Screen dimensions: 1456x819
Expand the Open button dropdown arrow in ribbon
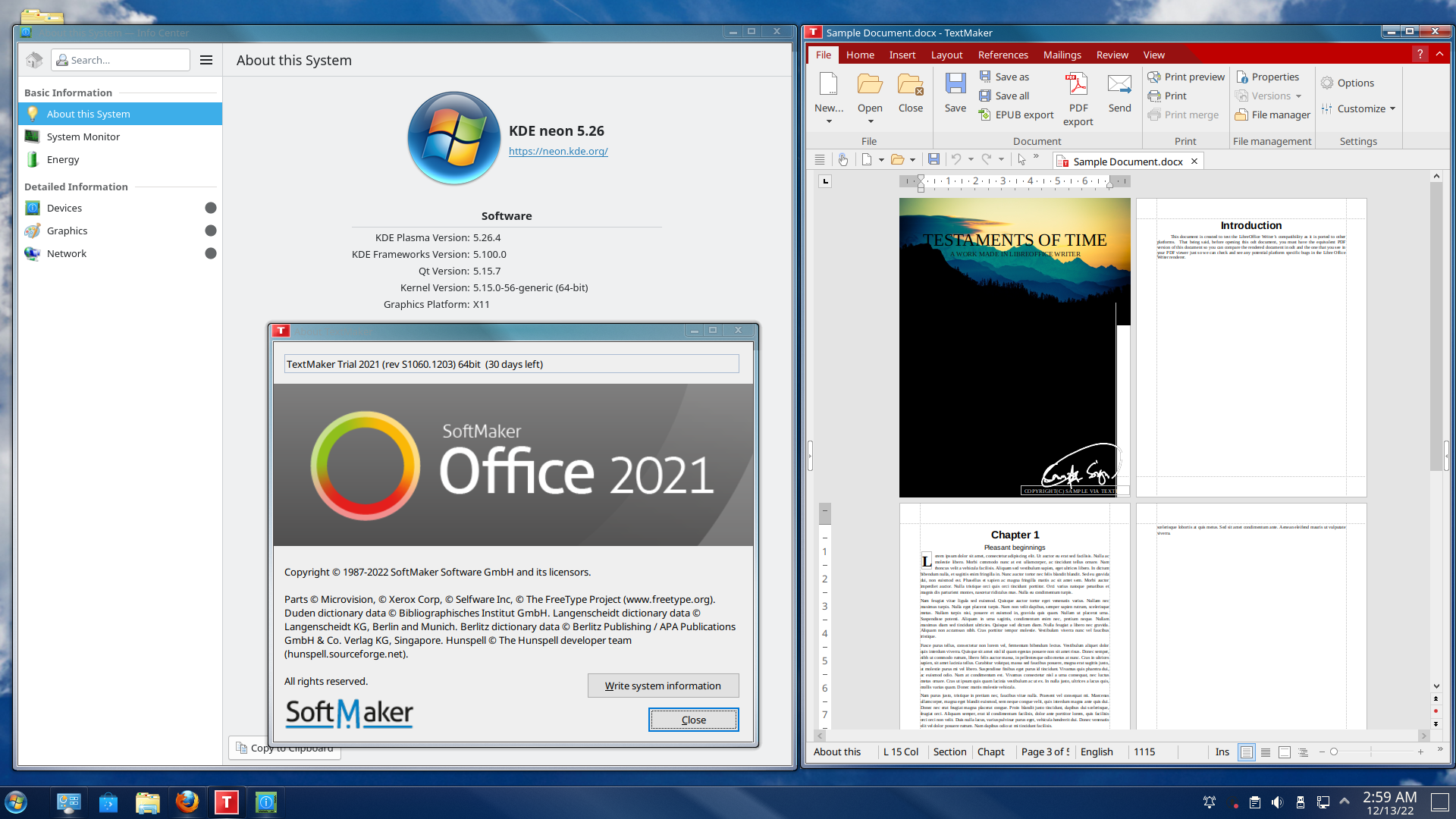(x=871, y=121)
